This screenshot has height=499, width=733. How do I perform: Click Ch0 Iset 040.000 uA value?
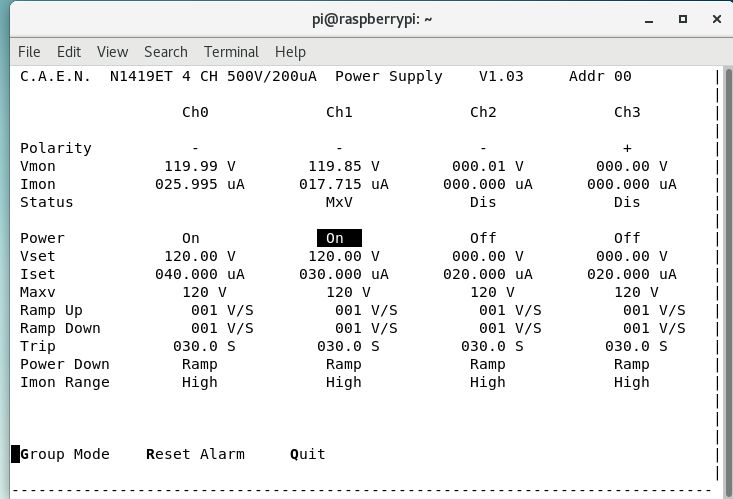coord(200,274)
